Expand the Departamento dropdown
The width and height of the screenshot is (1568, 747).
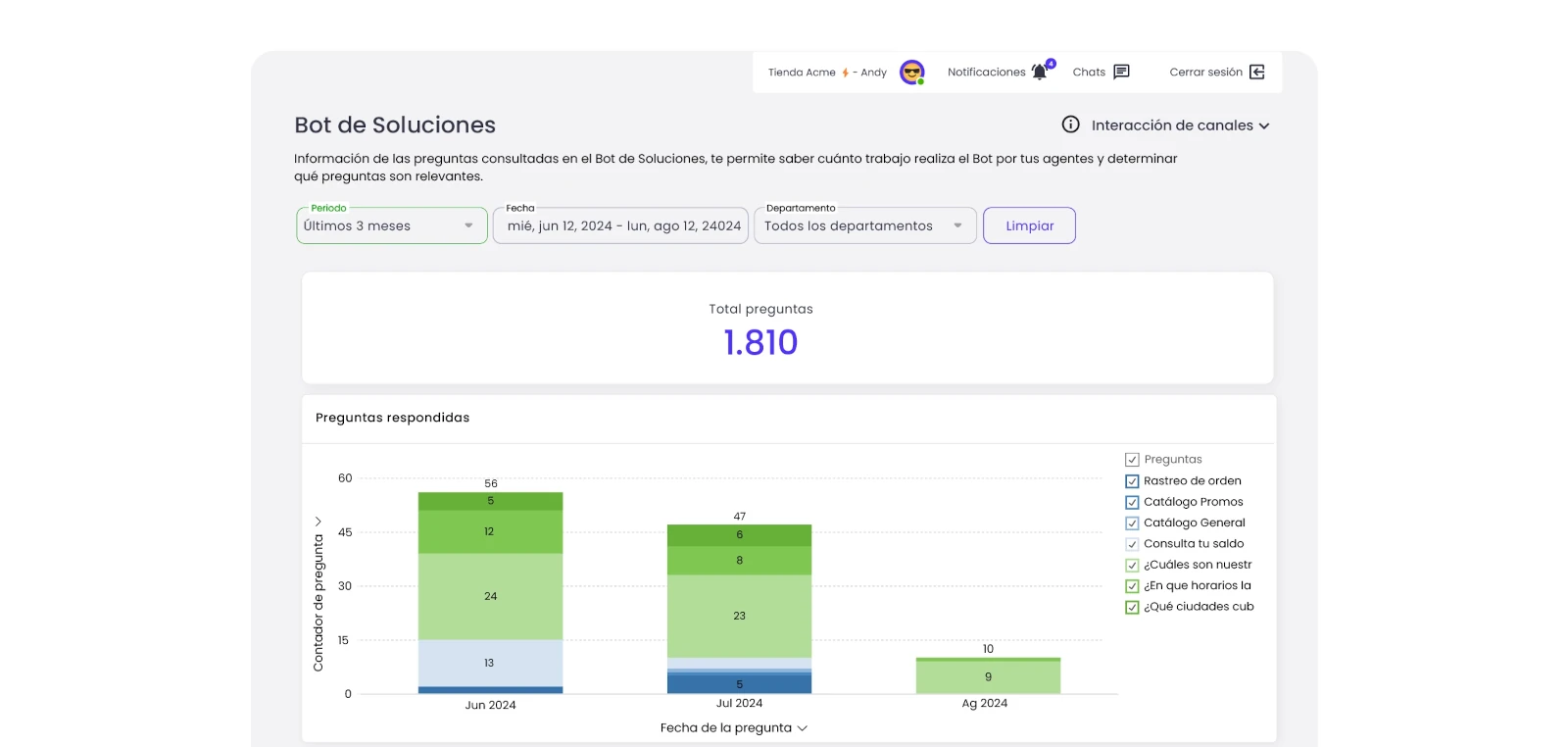(864, 225)
